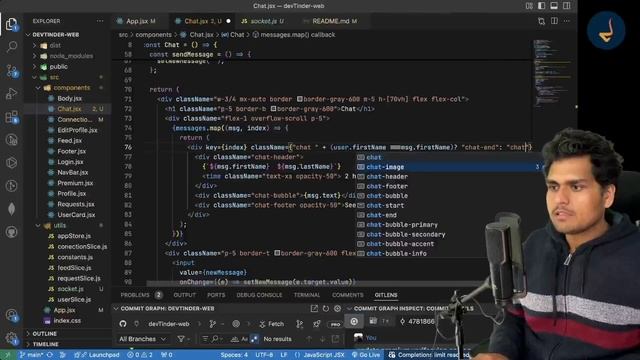Open Run and Debug view
This screenshot has height=360, width=640.
point(11,93)
